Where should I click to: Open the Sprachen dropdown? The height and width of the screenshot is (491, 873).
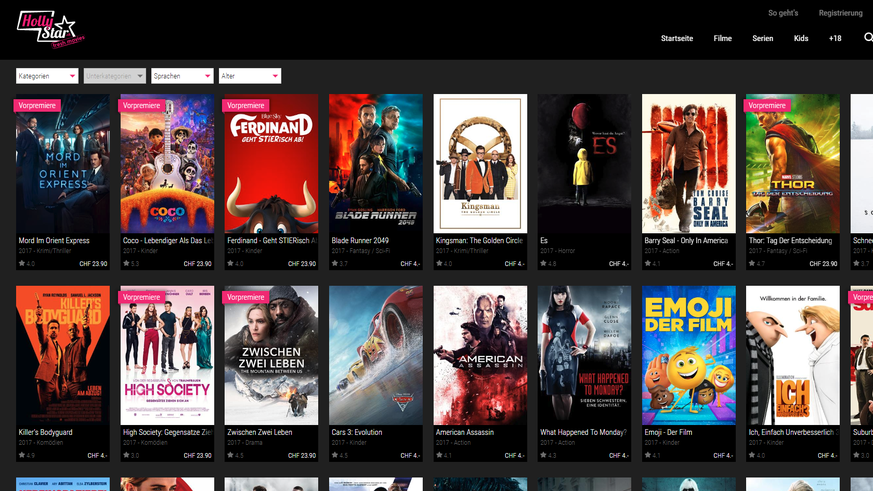click(x=182, y=76)
